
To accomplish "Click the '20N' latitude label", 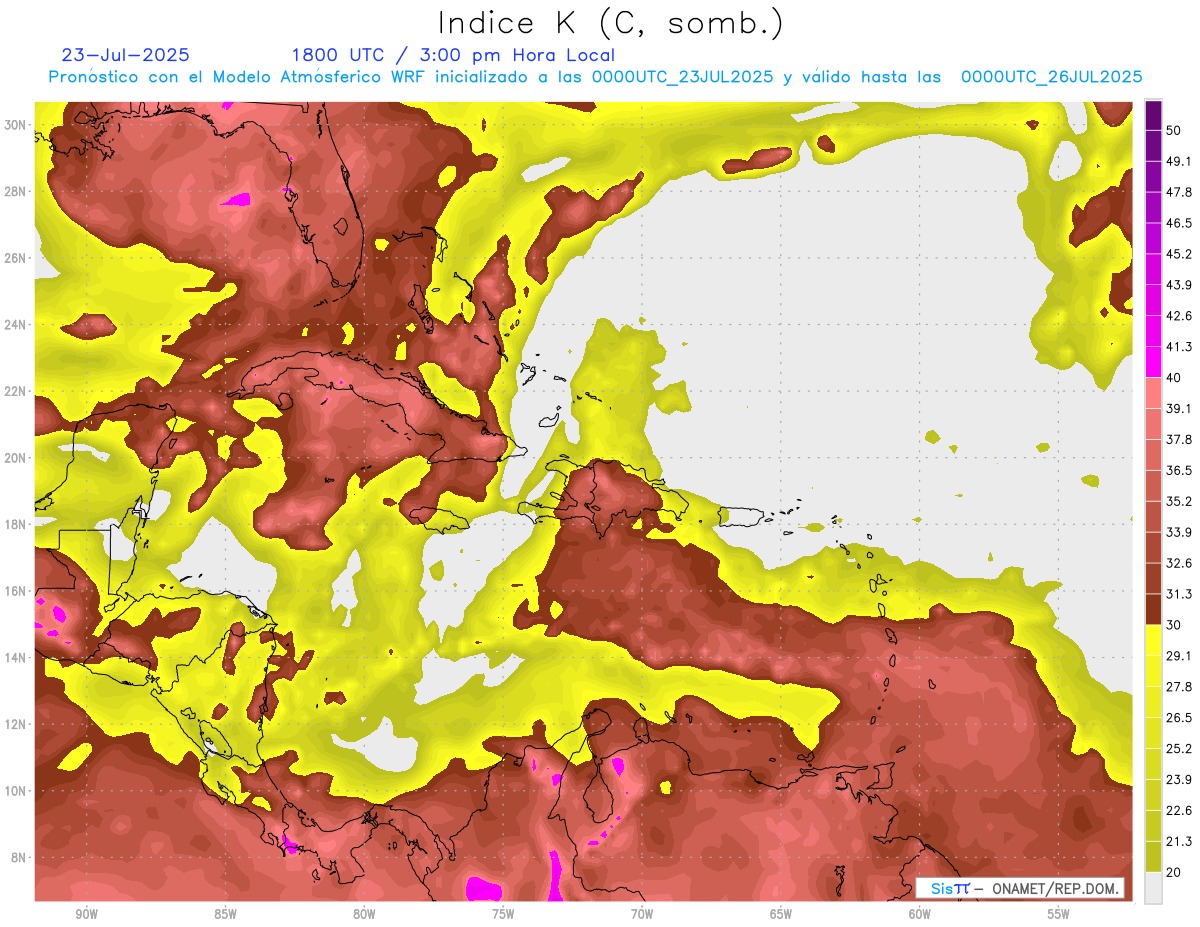I will [x=15, y=458].
